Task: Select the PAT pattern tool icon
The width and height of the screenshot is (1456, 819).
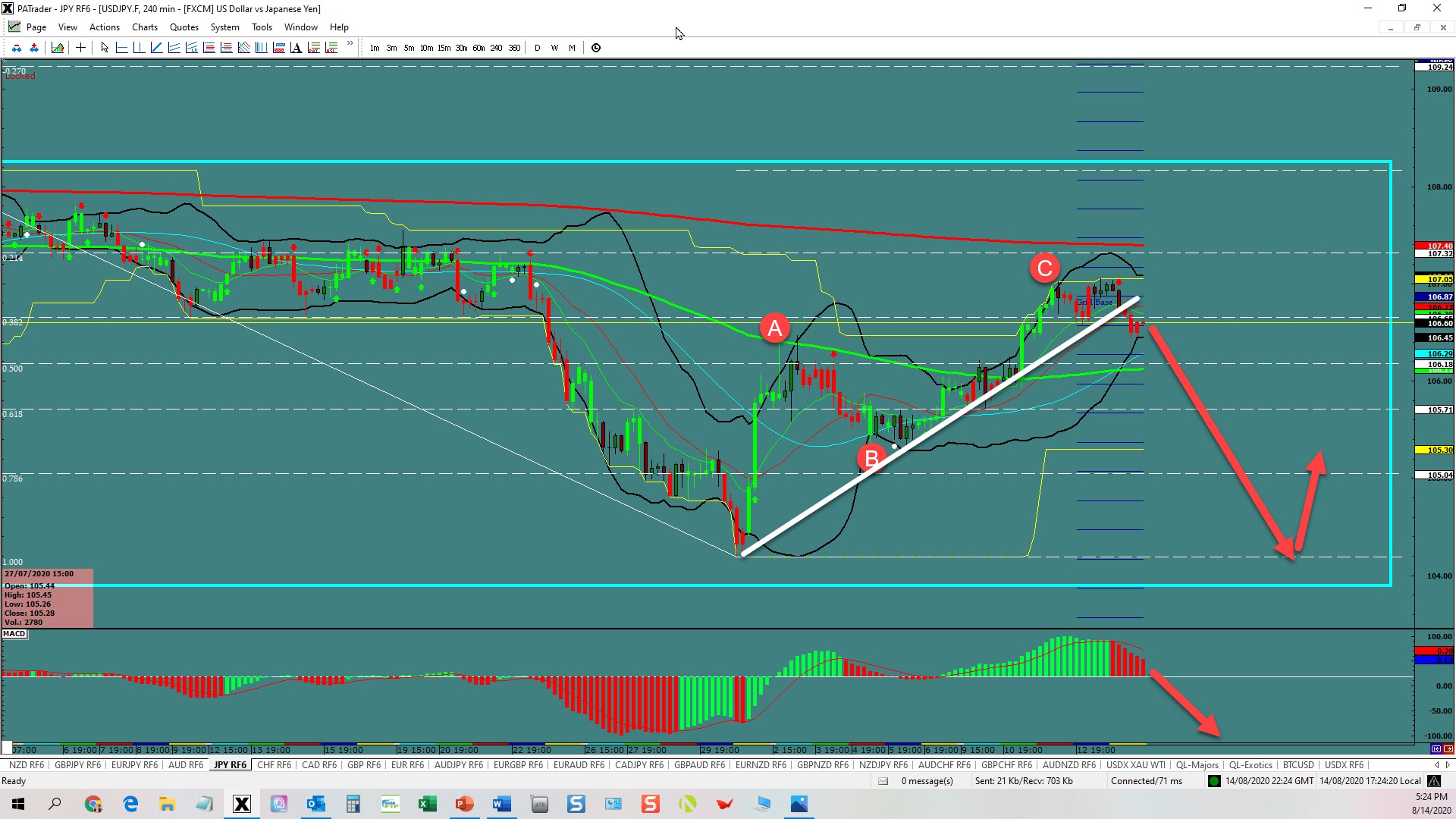Action: click(x=313, y=48)
